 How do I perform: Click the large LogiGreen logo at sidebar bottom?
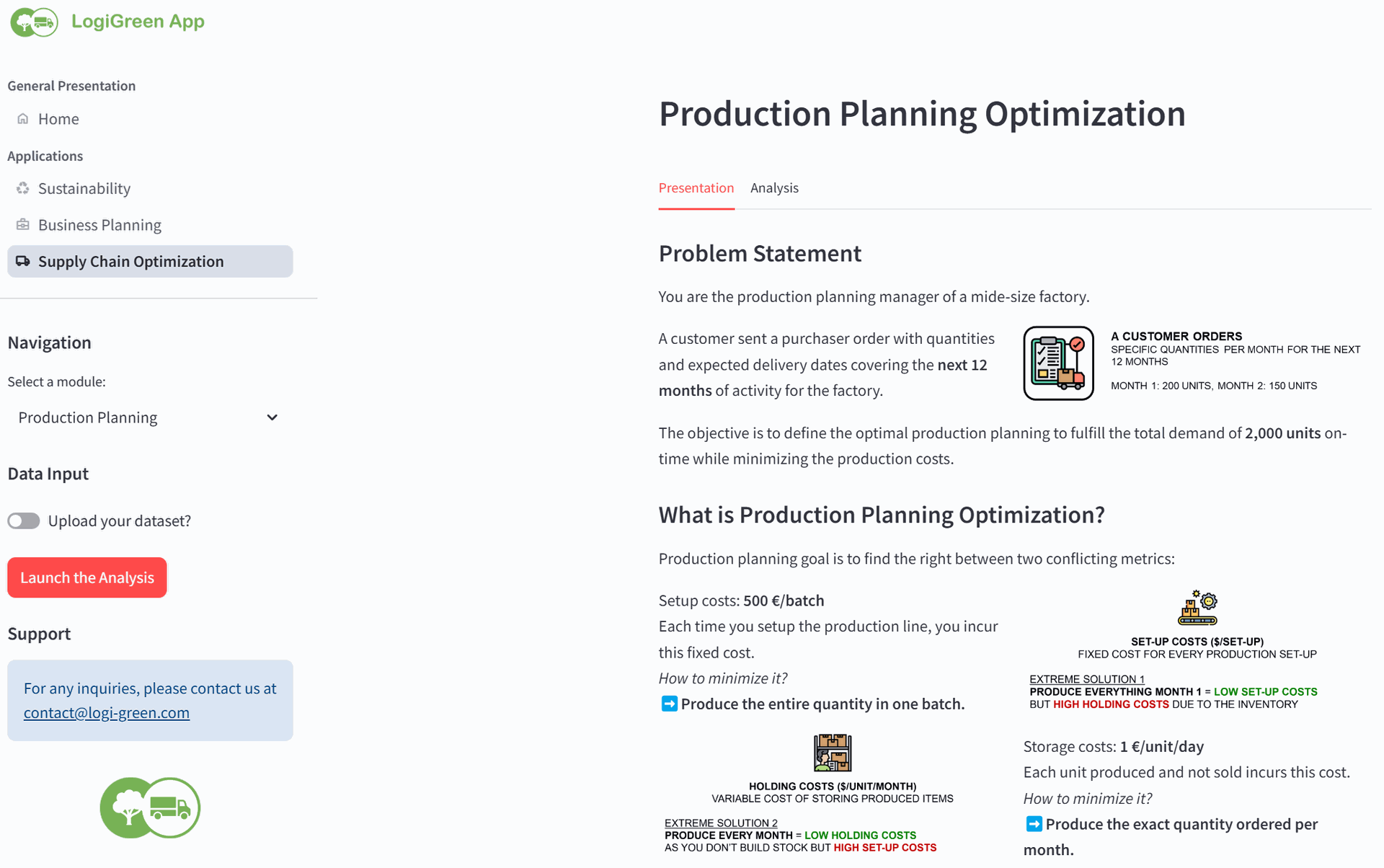click(150, 807)
